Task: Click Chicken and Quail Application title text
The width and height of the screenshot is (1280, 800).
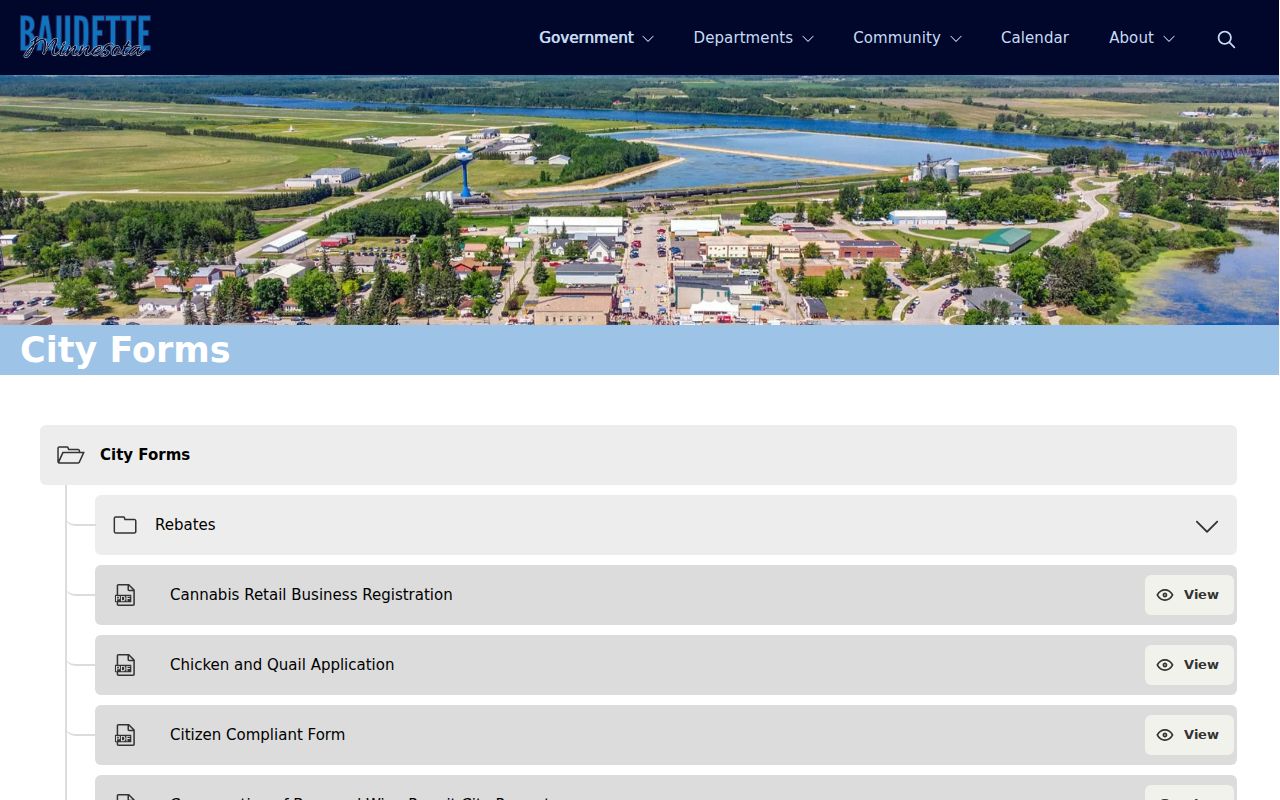Action: [282, 665]
